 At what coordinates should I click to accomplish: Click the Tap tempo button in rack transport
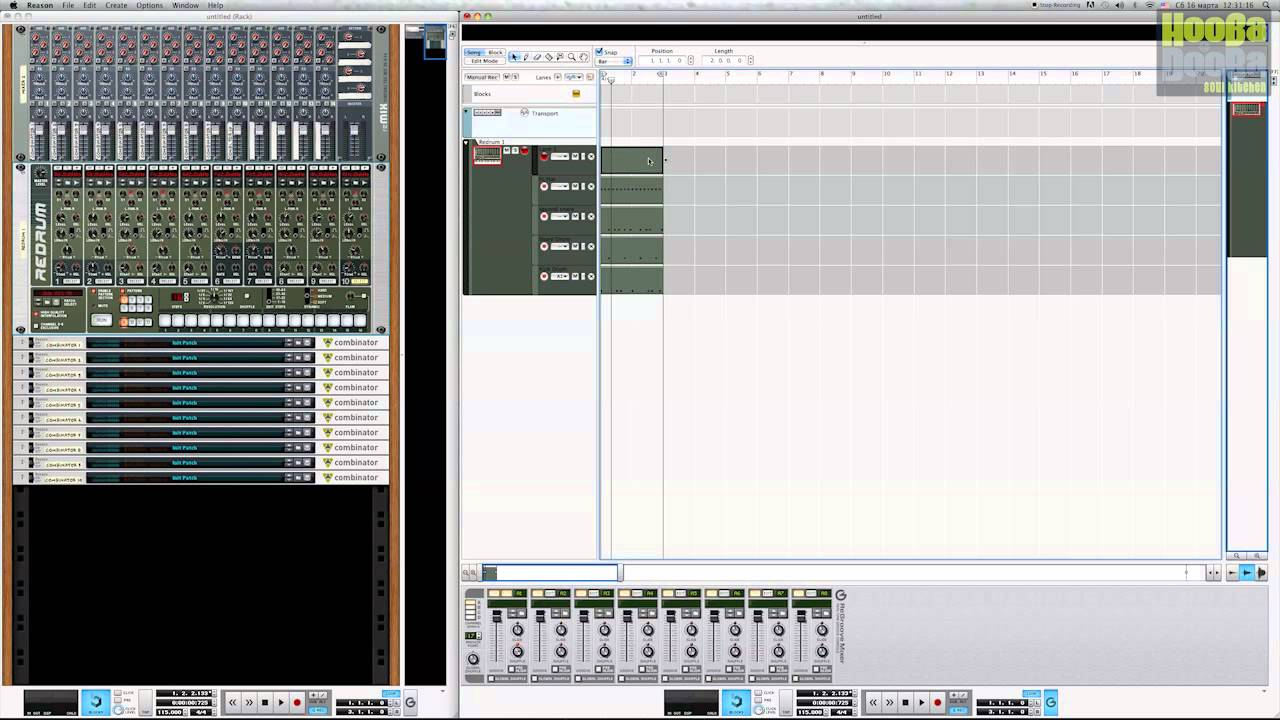point(145,702)
